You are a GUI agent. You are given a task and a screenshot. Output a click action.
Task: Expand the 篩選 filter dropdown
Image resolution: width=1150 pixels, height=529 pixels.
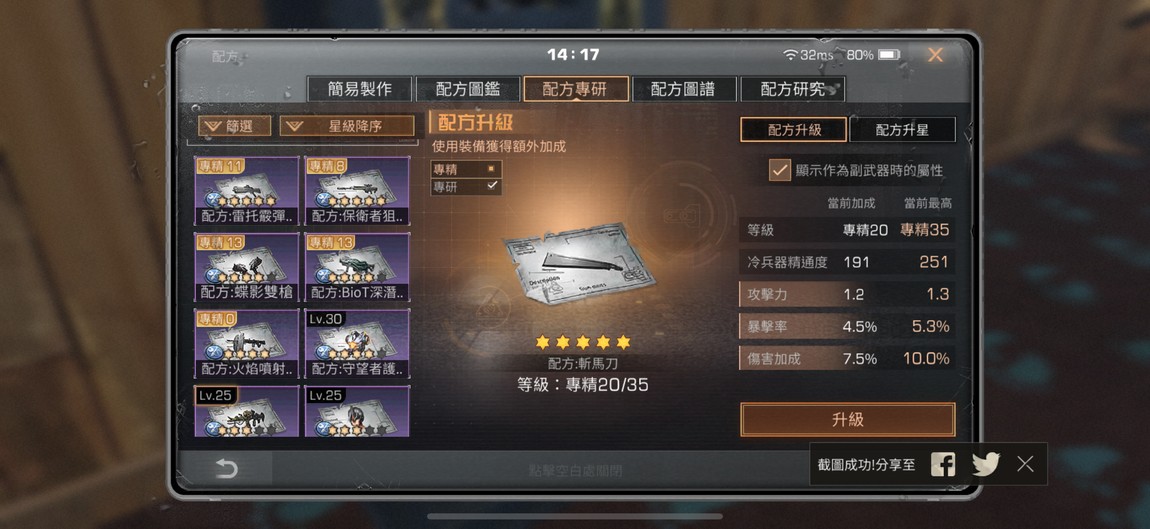click(234, 126)
